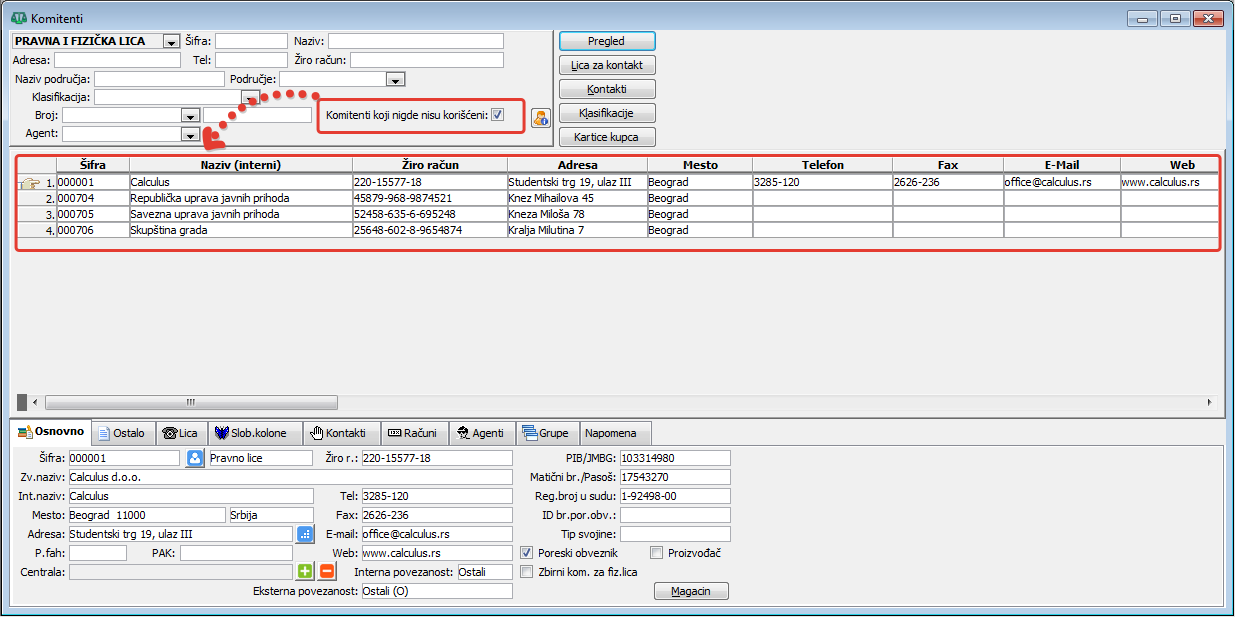Click the Matični br./Pasoš field

coord(675,477)
